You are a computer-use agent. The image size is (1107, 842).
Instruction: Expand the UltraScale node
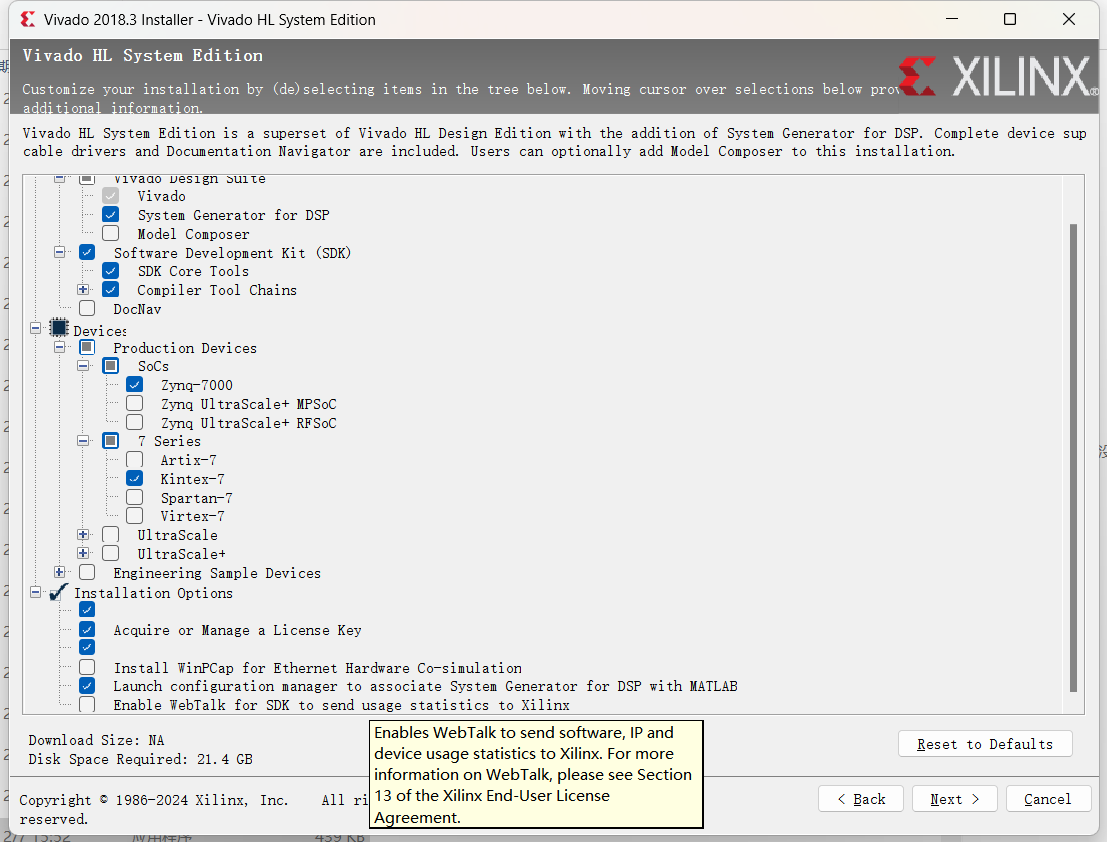[x=83, y=534]
